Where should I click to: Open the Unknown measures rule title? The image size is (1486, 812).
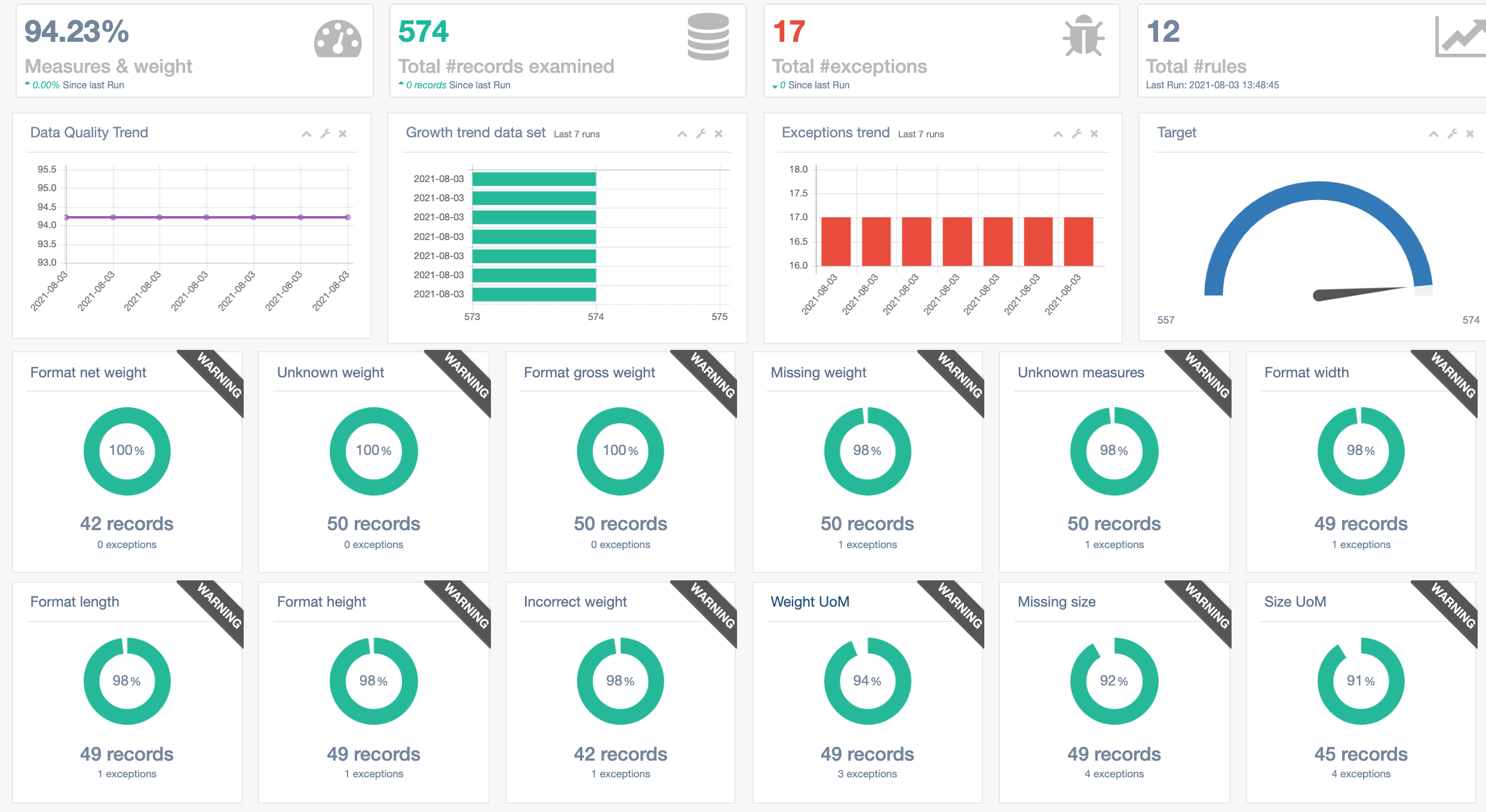(1081, 372)
